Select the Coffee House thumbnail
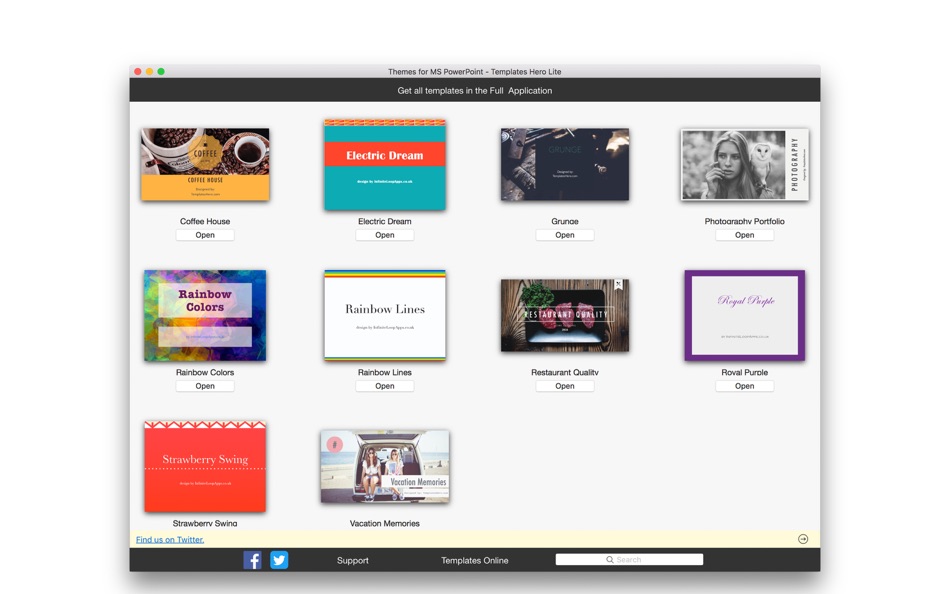 point(205,164)
